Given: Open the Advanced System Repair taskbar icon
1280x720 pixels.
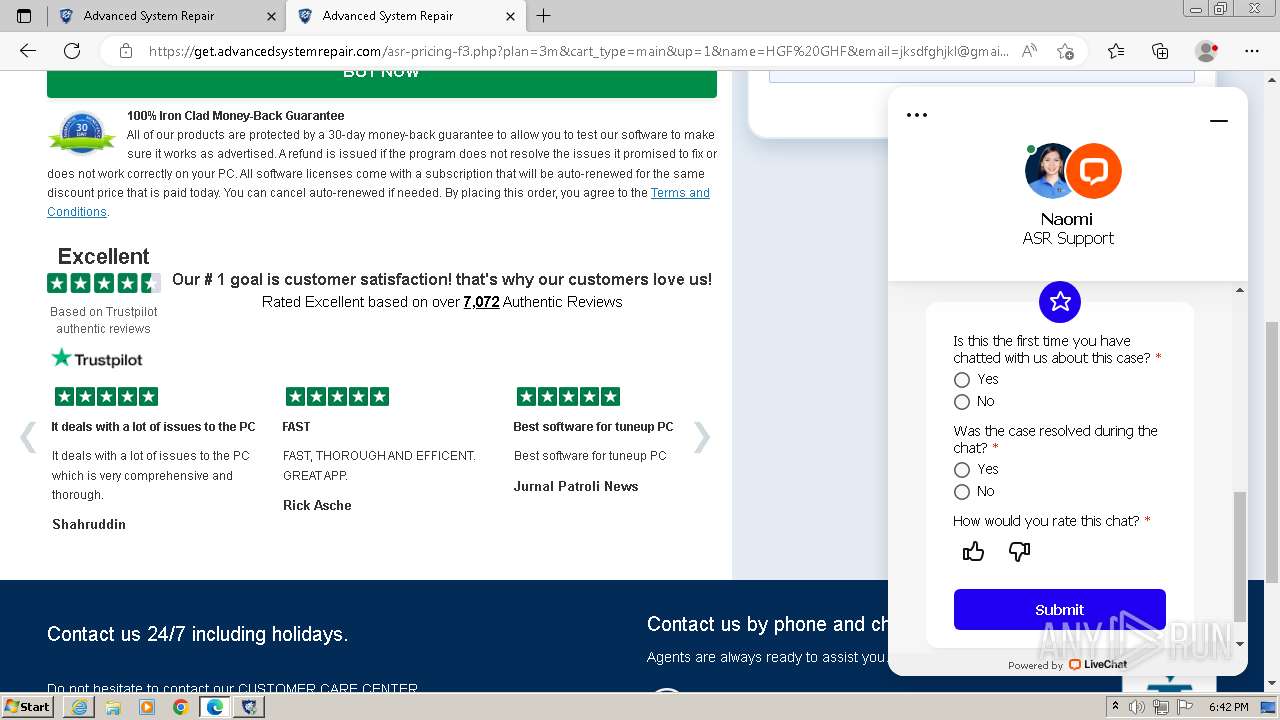Looking at the screenshot, I should (249, 707).
